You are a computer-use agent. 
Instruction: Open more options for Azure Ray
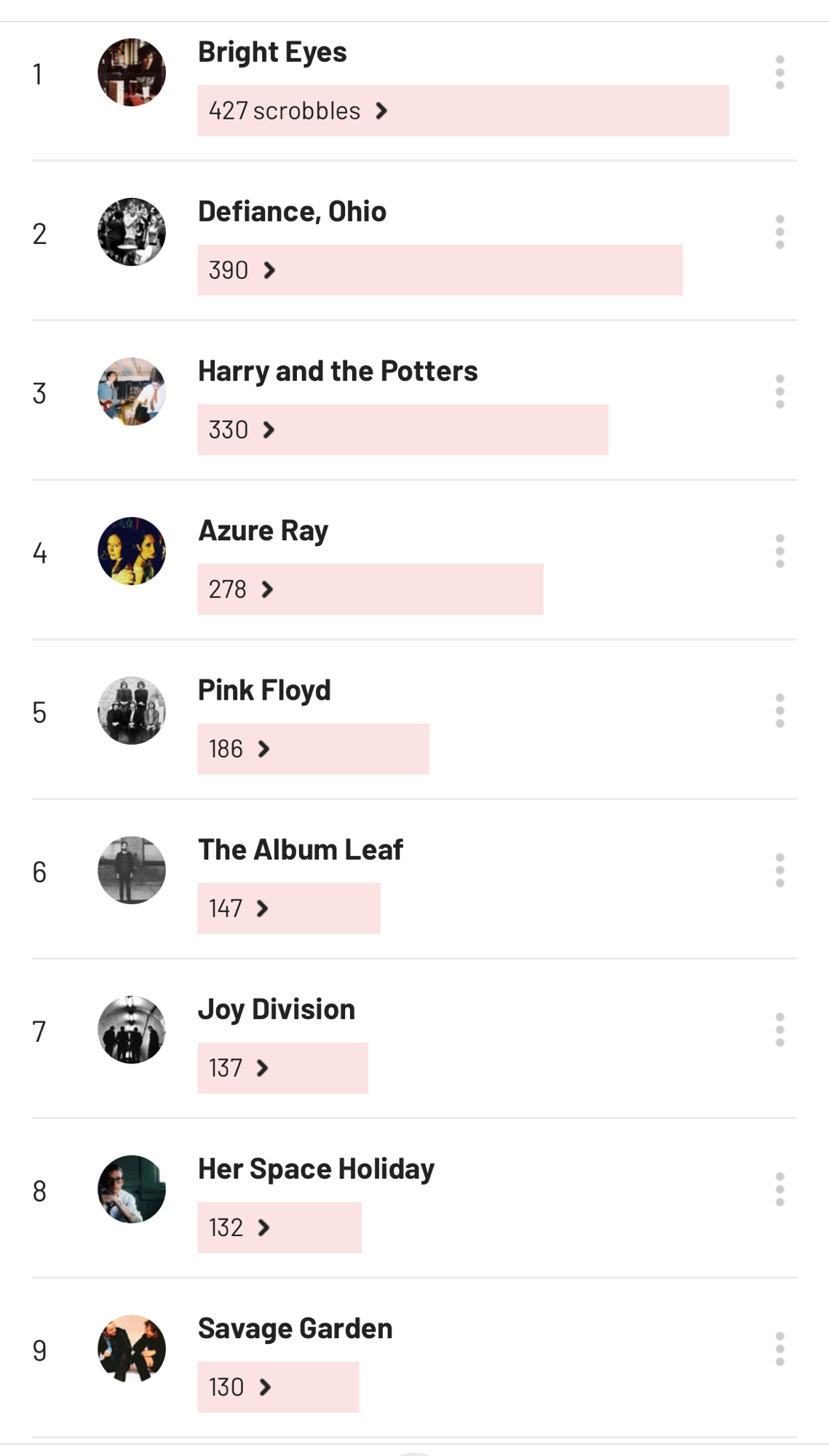pos(780,551)
